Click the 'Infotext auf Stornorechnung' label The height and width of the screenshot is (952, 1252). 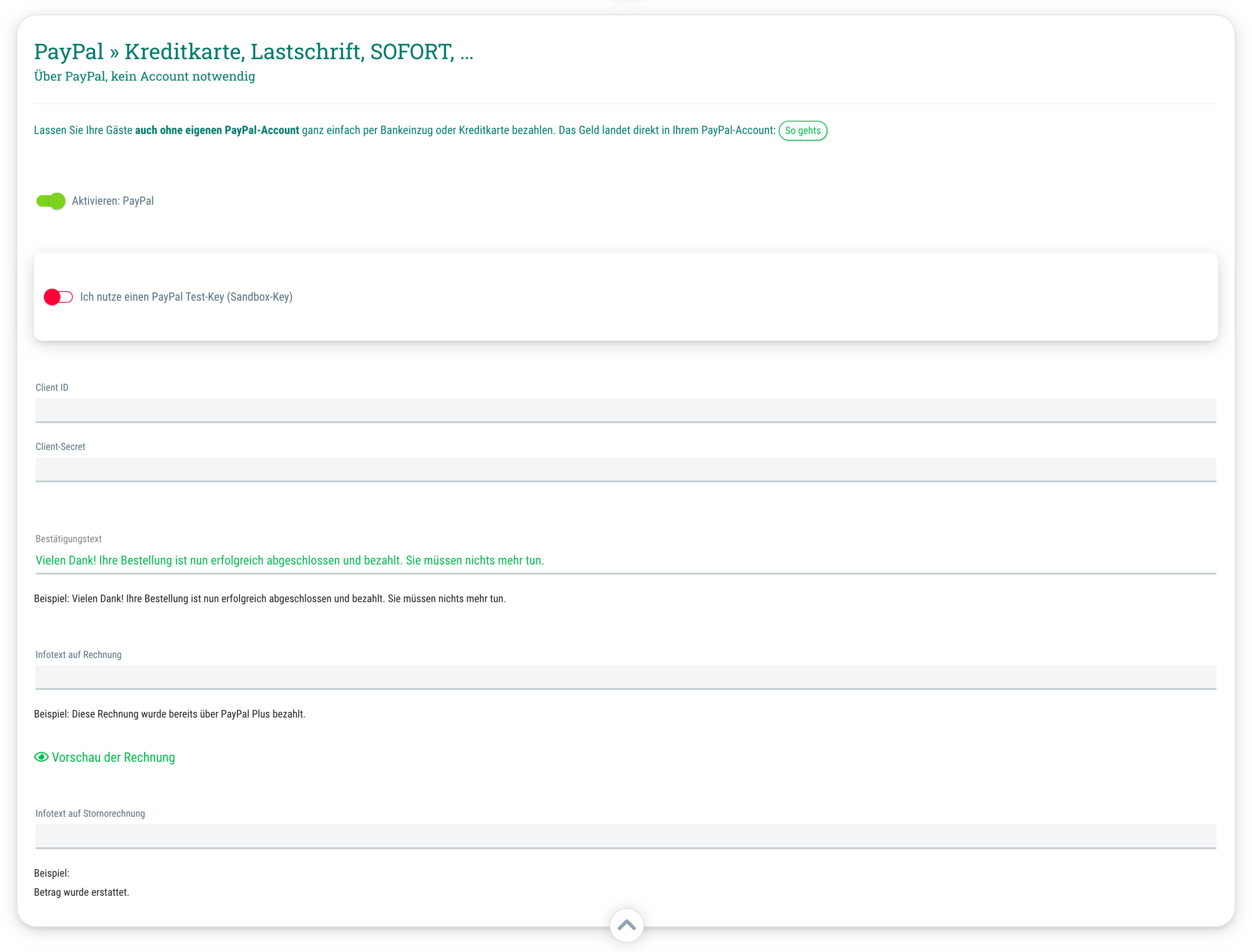(90, 814)
